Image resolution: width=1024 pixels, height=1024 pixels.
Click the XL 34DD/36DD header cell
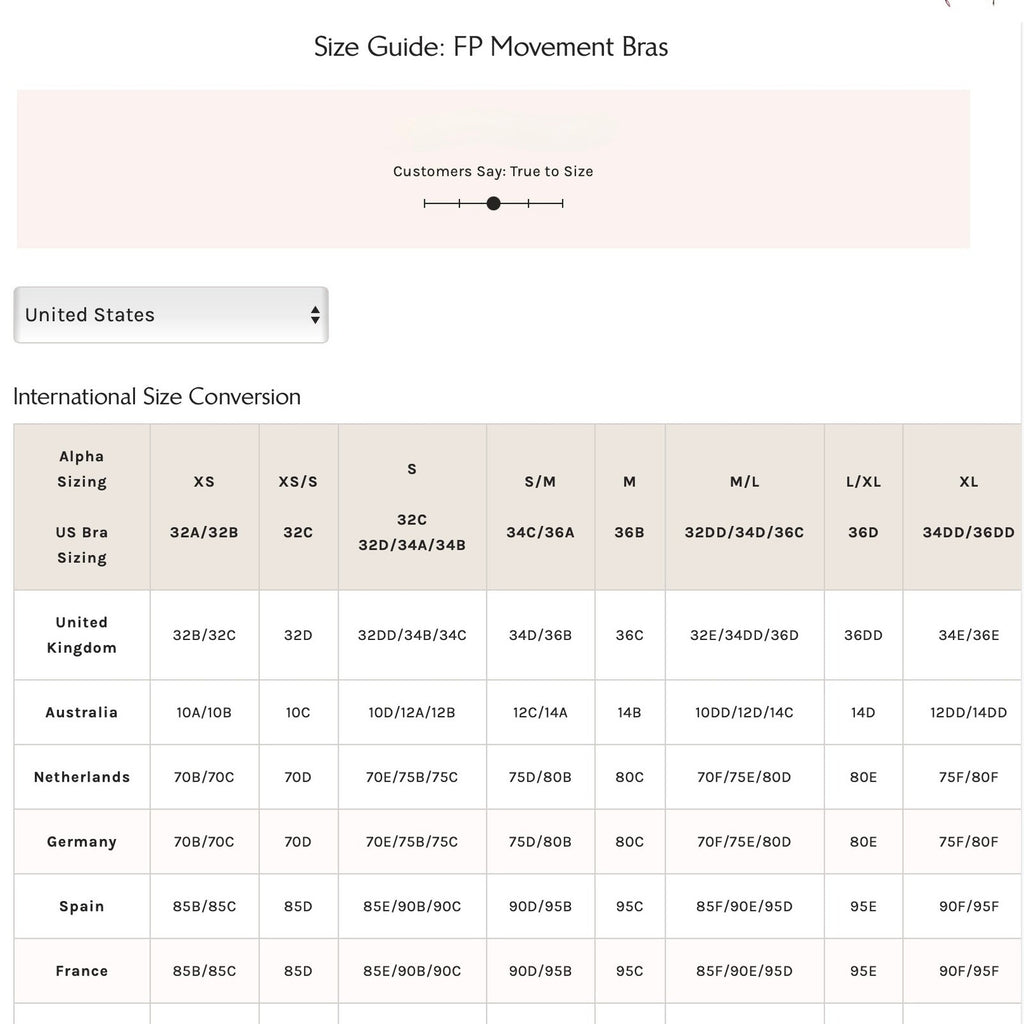(x=963, y=507)
